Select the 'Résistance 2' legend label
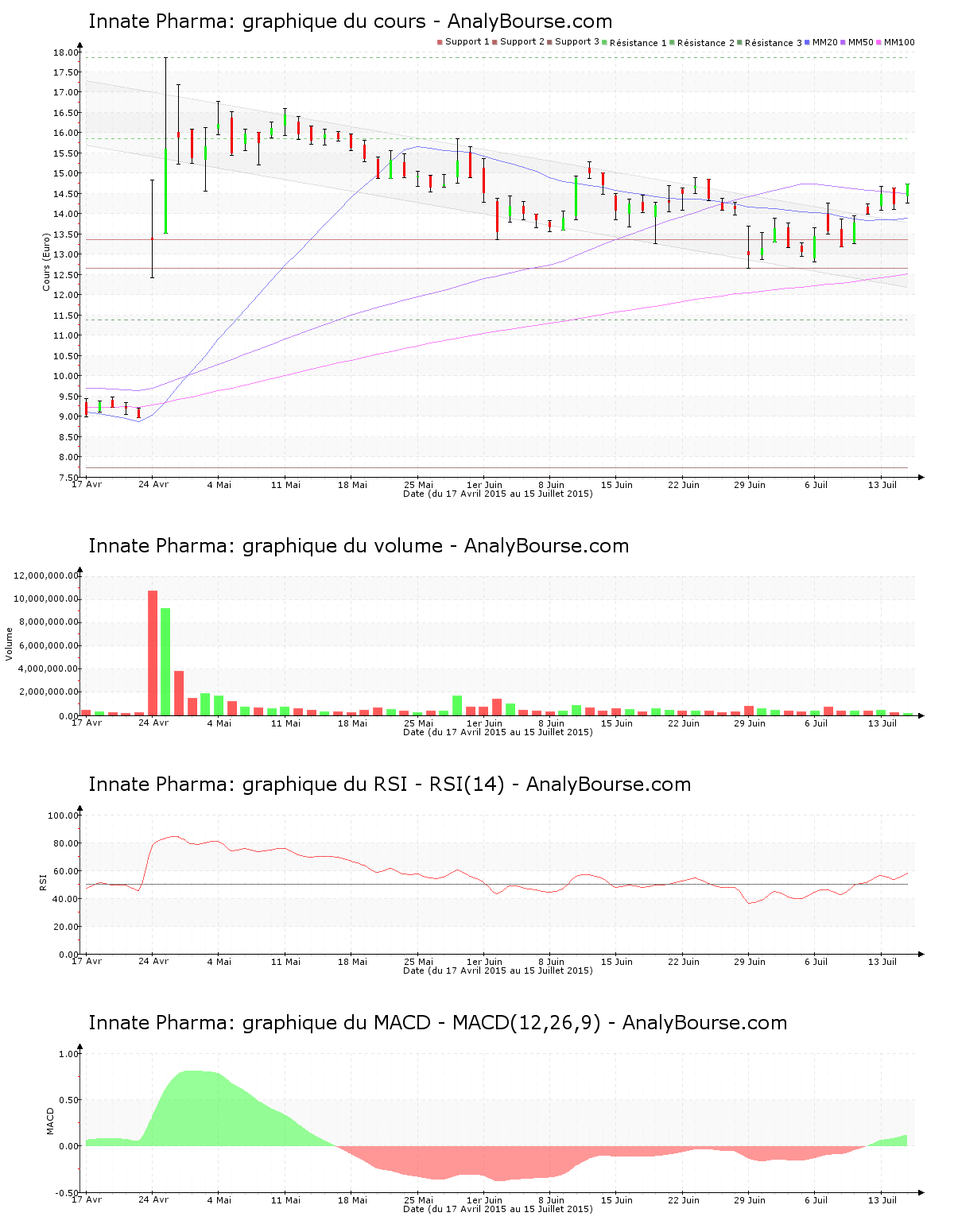The image size is (954, 1232). (706, 43)
